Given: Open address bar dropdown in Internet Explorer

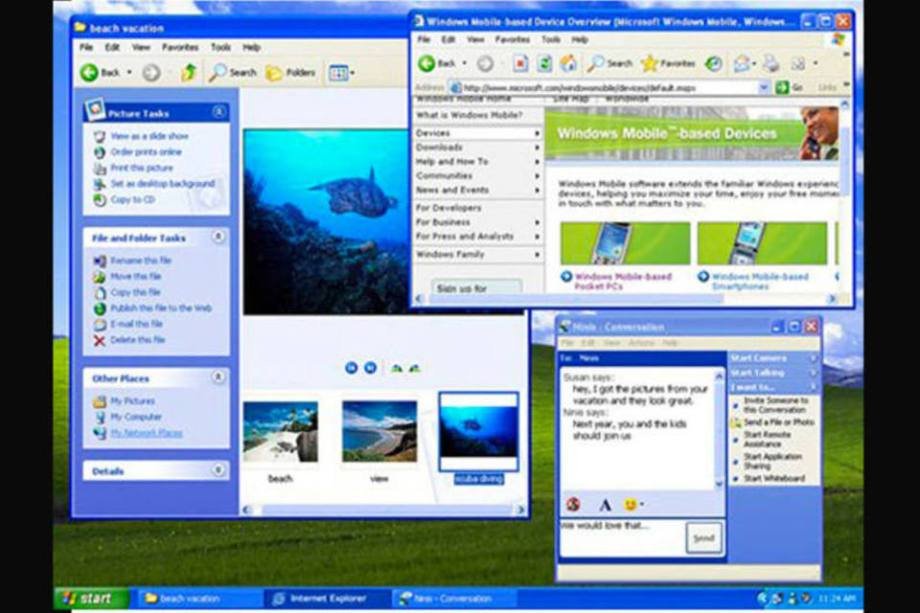Looking at the screenshot, I should pyautogui.click(x=763, y=87).
